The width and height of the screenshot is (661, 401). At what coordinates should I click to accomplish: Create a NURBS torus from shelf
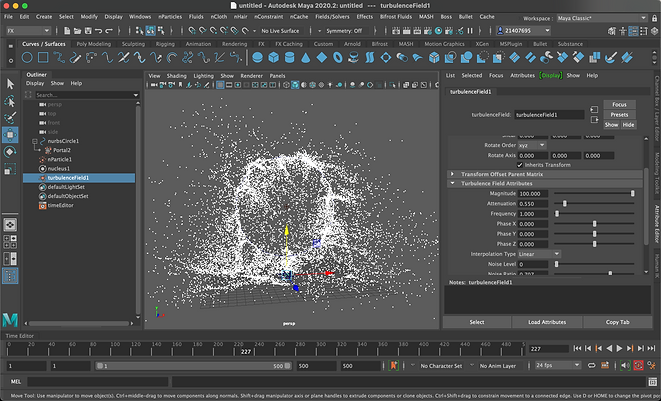pos(338,58)
